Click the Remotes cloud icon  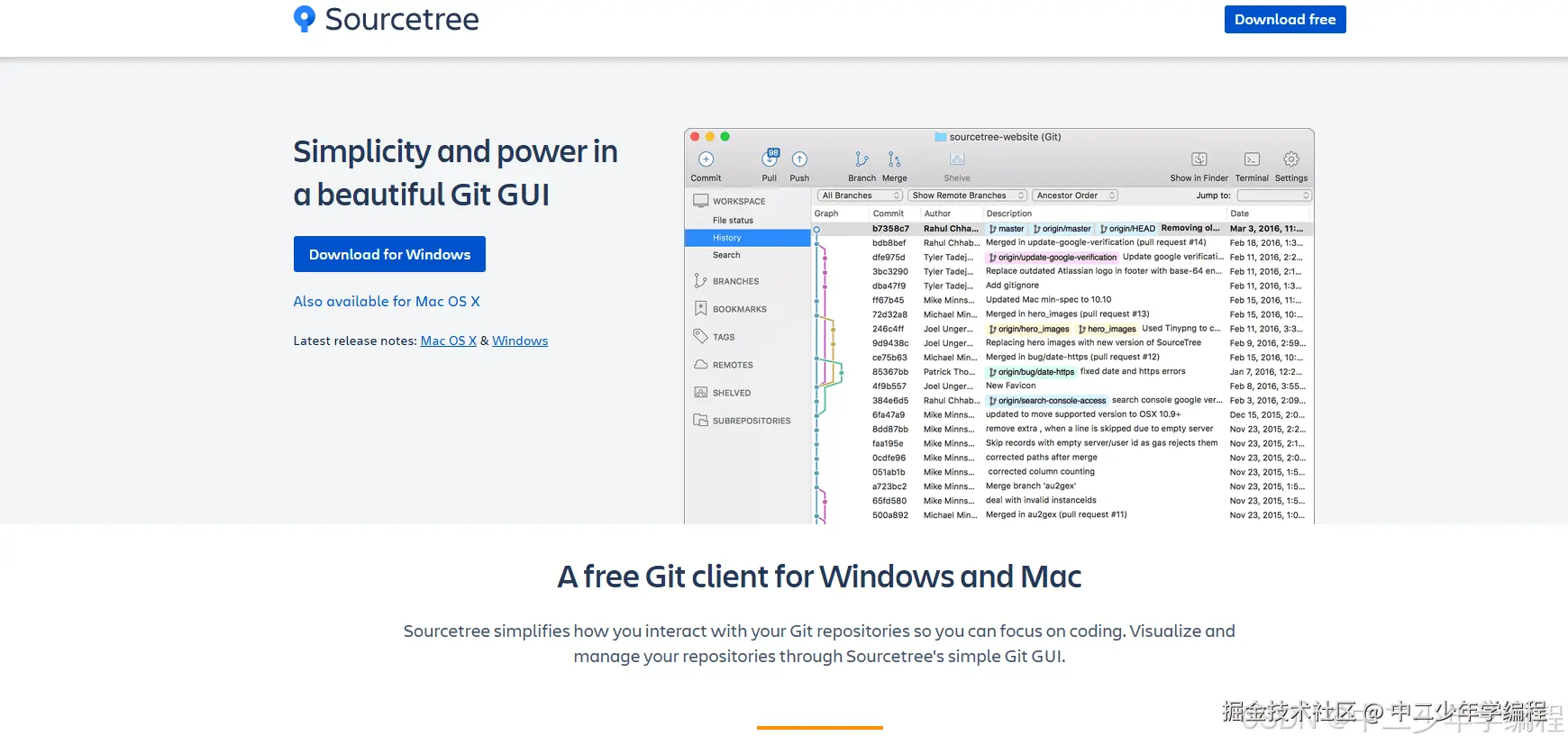(x=700, y=365)
